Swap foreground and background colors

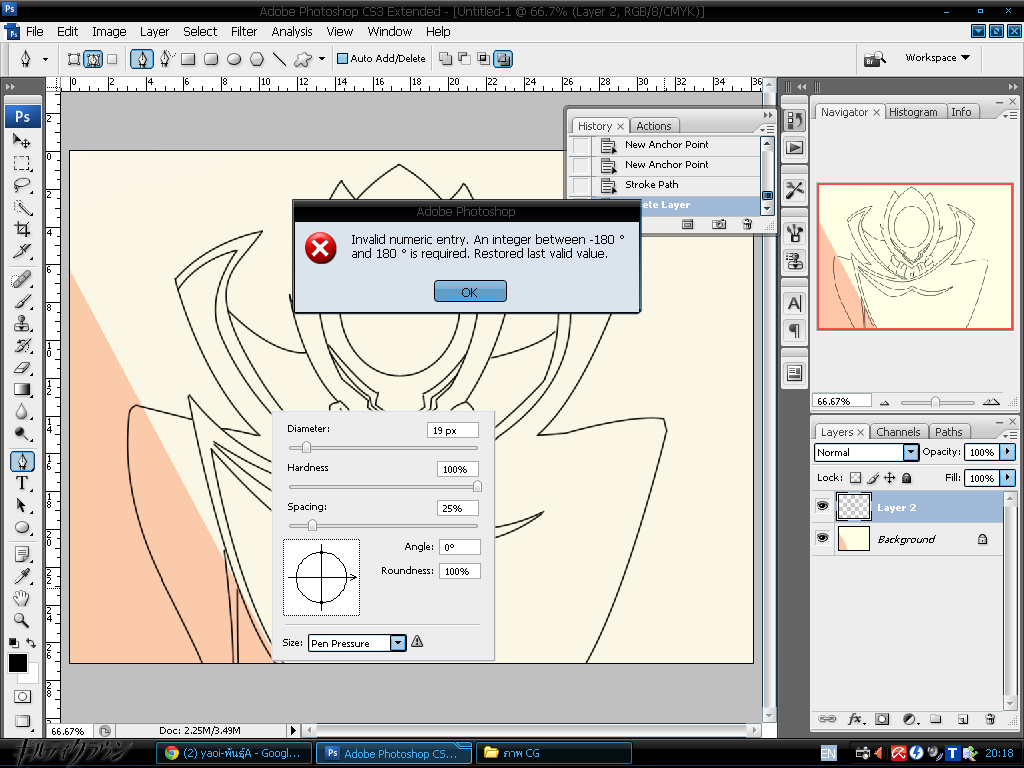coord(31,643)
